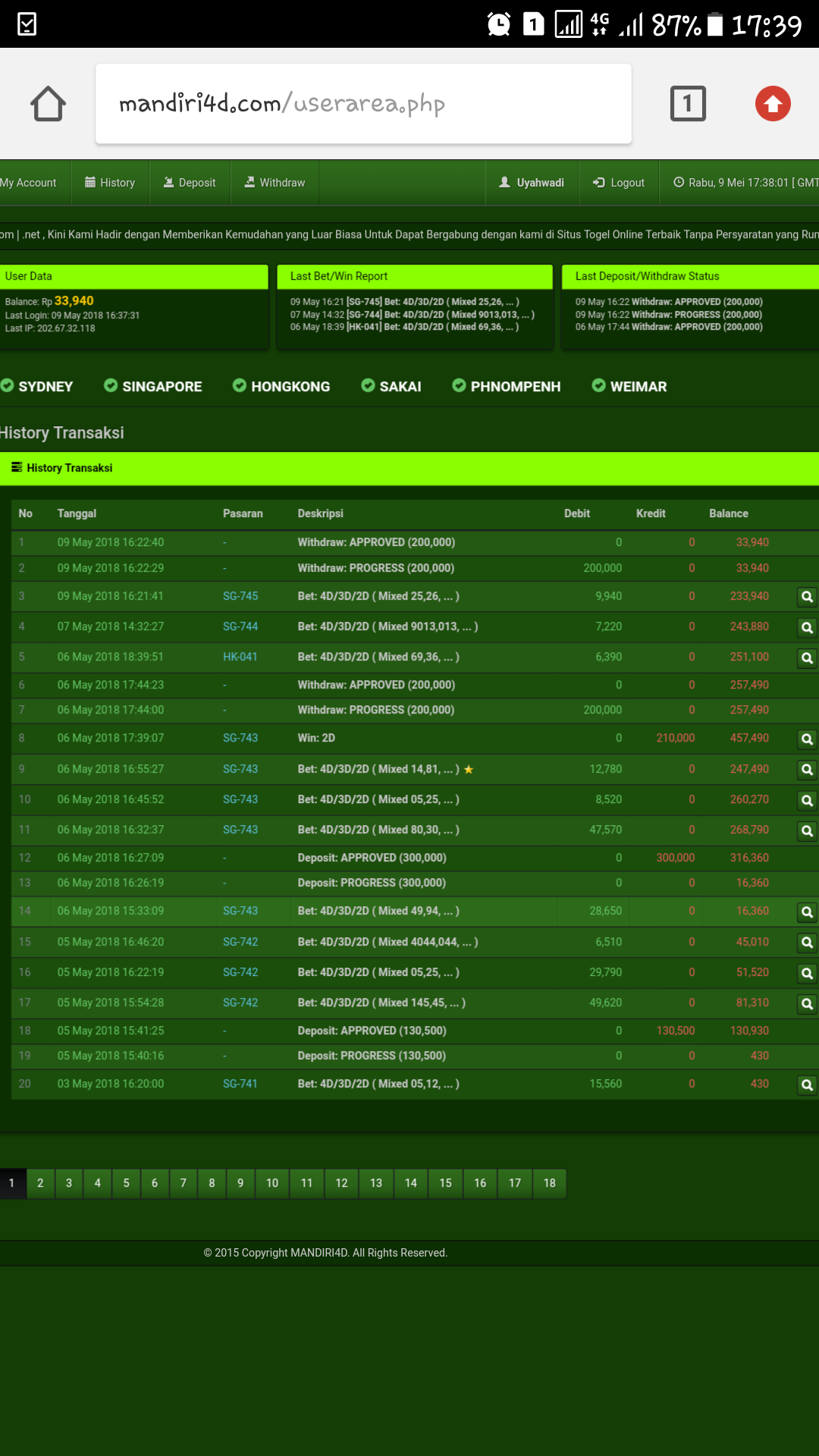The image size is (819, 1456).
Task: Tap the red upload arrow button
Action: coord(773,104)
